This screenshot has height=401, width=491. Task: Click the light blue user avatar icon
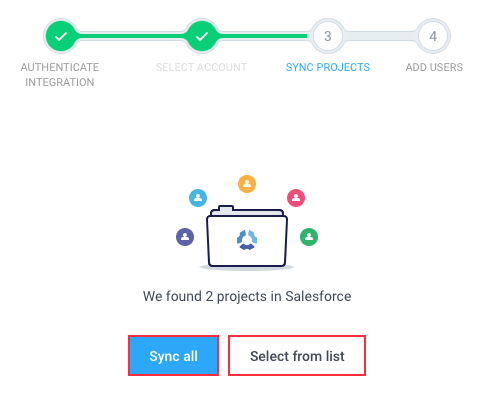point(198,198)
